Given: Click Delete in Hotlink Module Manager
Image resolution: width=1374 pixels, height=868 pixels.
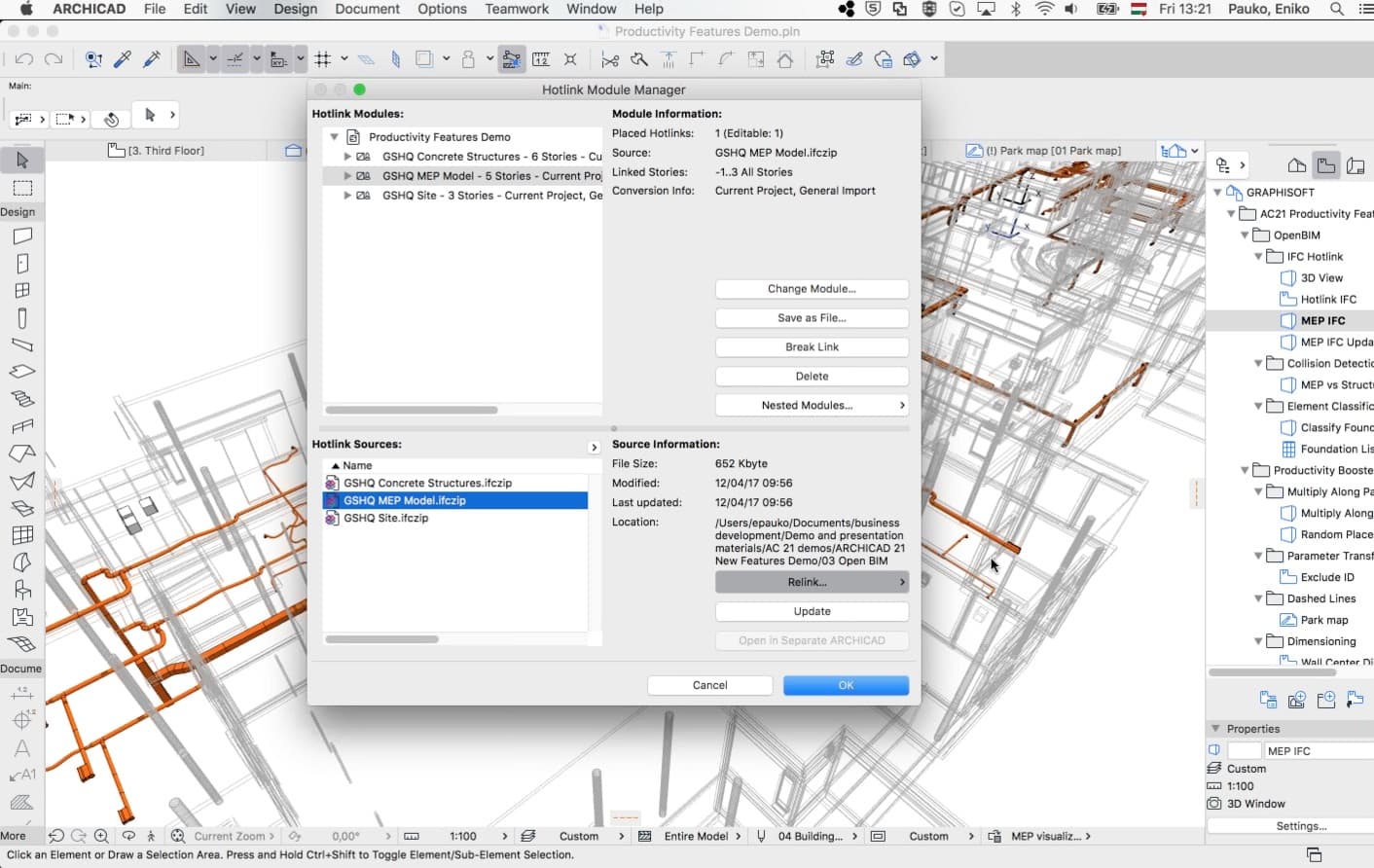Looking at the screenshot, I should [x=813, y=377].
